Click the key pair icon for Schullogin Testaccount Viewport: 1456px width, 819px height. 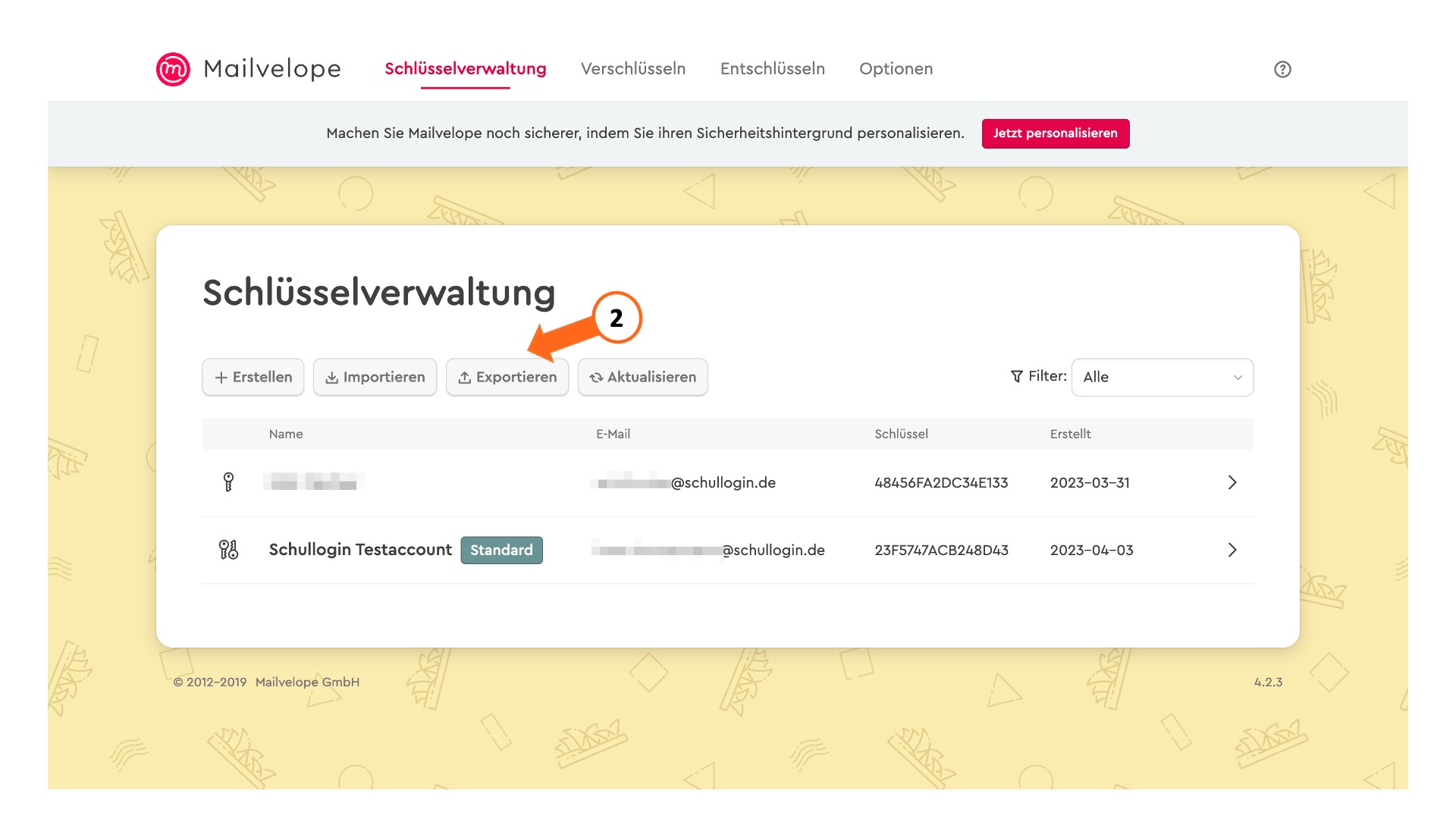pyautogui.click(x=228, y=550)
